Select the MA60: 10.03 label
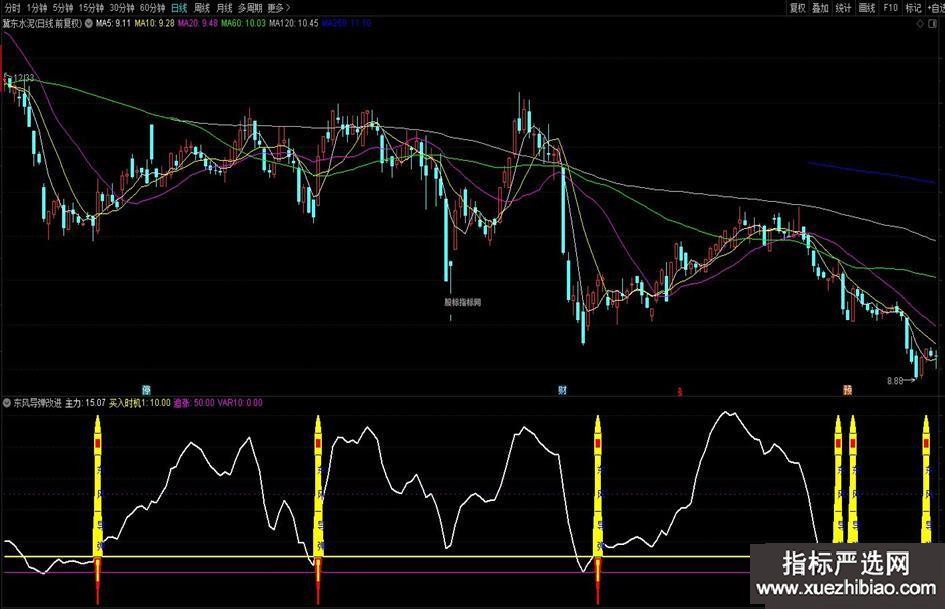 point(243,24)
